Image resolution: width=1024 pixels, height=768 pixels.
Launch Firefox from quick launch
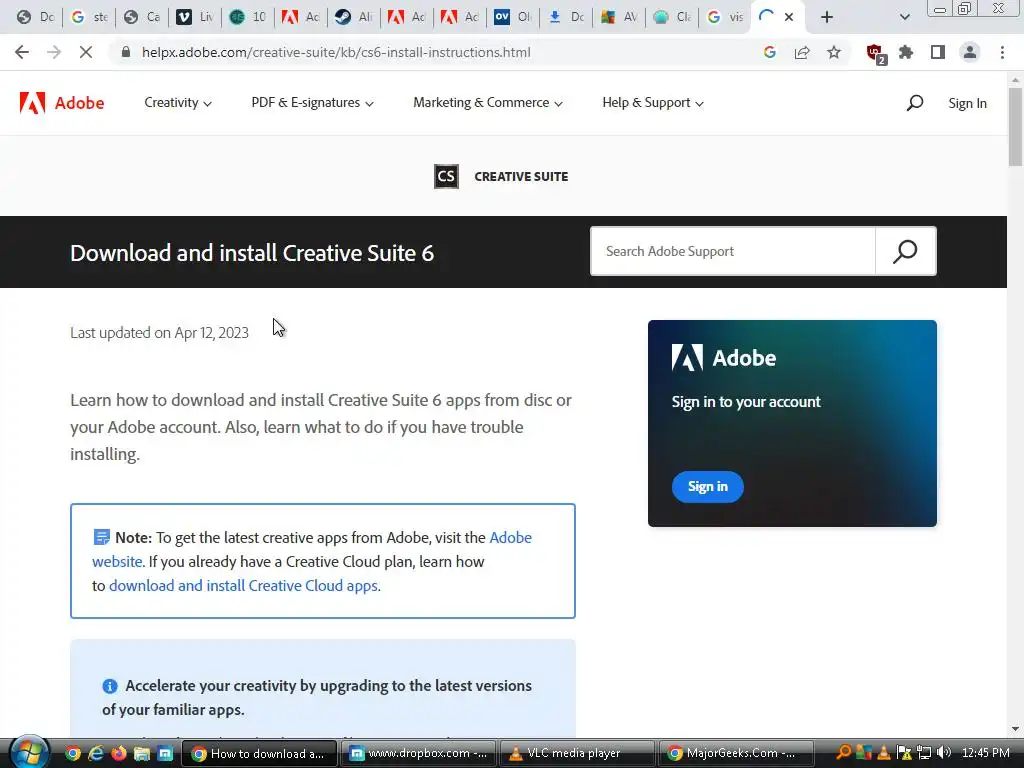click(119, 754)
